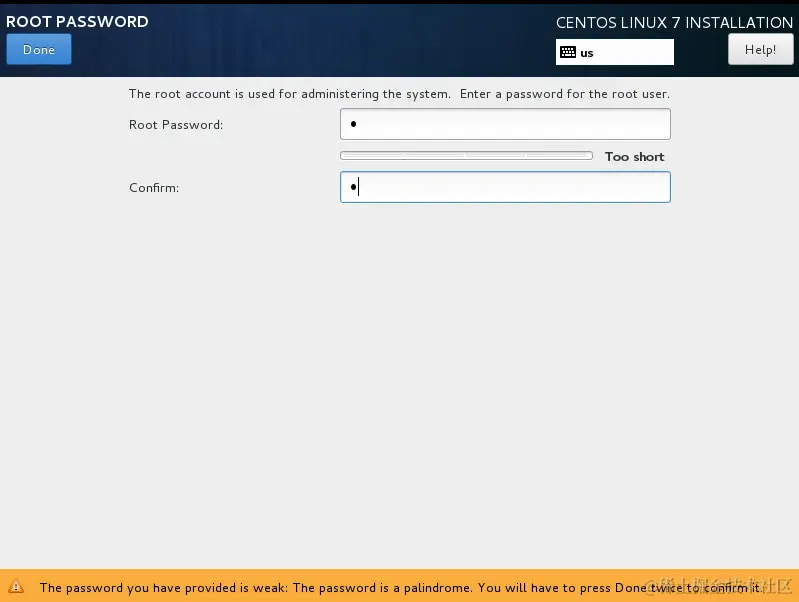
Task: Select the us keyboard layout indicator
Action: (615, 52)
